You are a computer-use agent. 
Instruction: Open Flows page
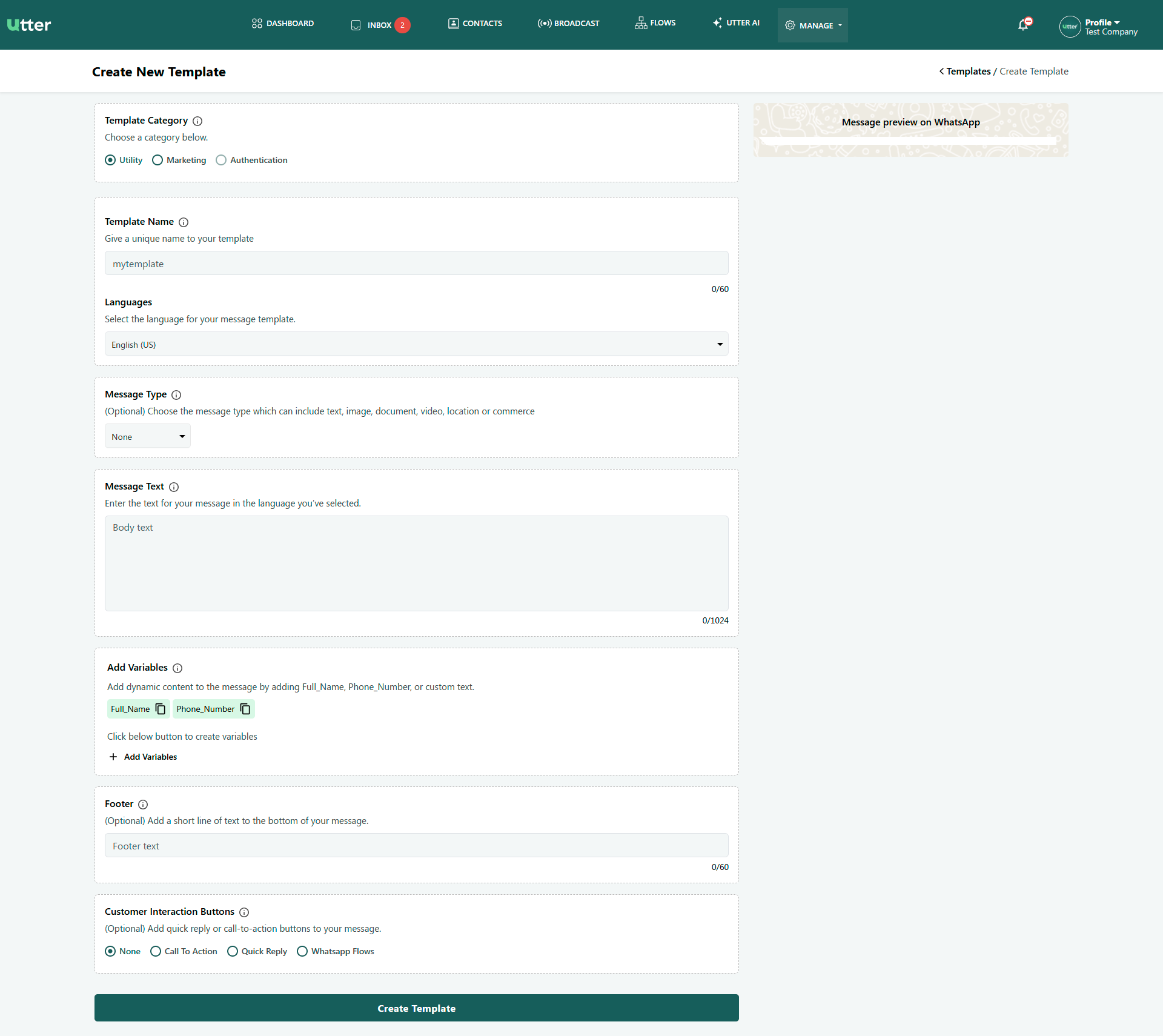(655, 23)
